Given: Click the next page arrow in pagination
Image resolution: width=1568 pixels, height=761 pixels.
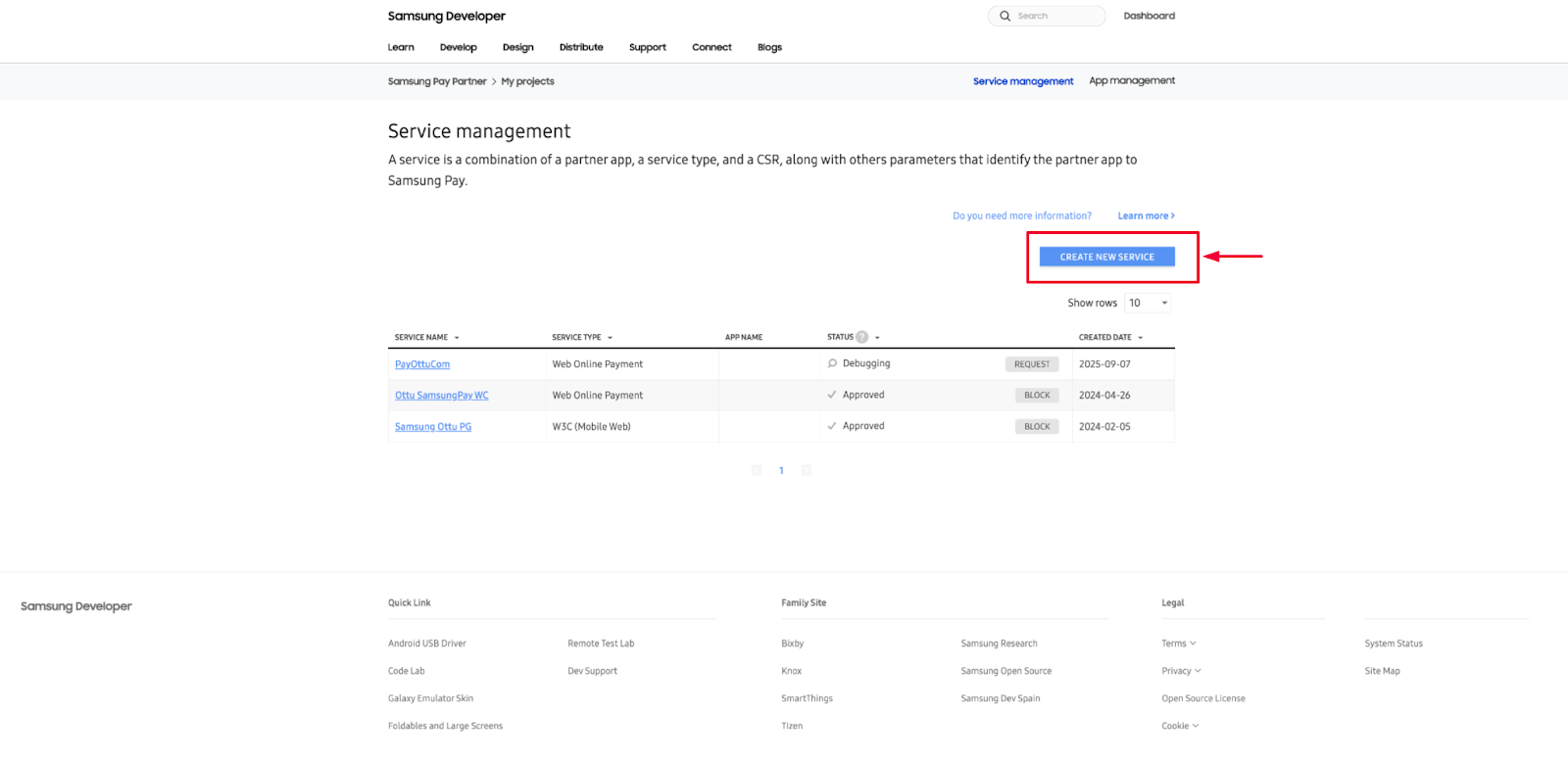Looking at the screenshot, I should point(806,471).
